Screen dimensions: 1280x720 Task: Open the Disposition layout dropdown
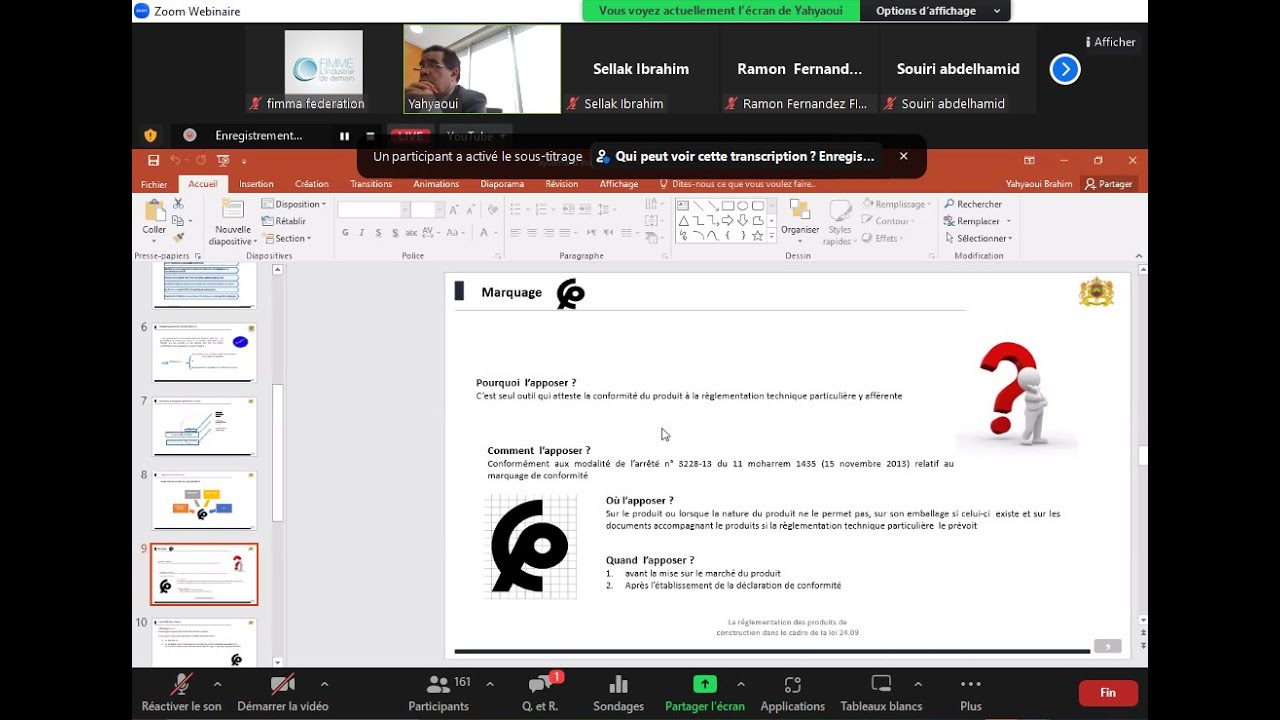tap(294, 204)
